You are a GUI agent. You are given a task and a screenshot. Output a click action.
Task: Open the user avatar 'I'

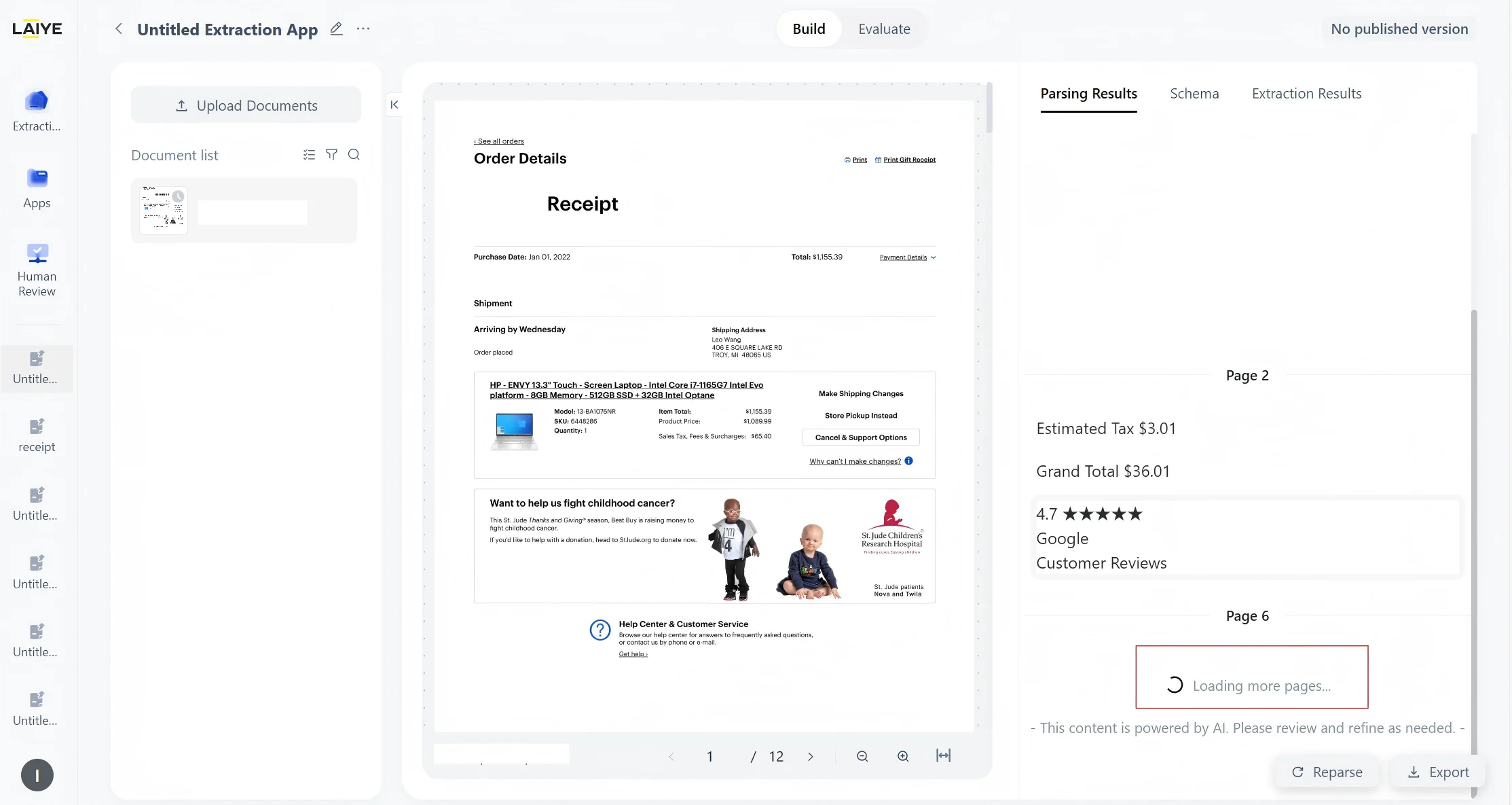[37, 775]
